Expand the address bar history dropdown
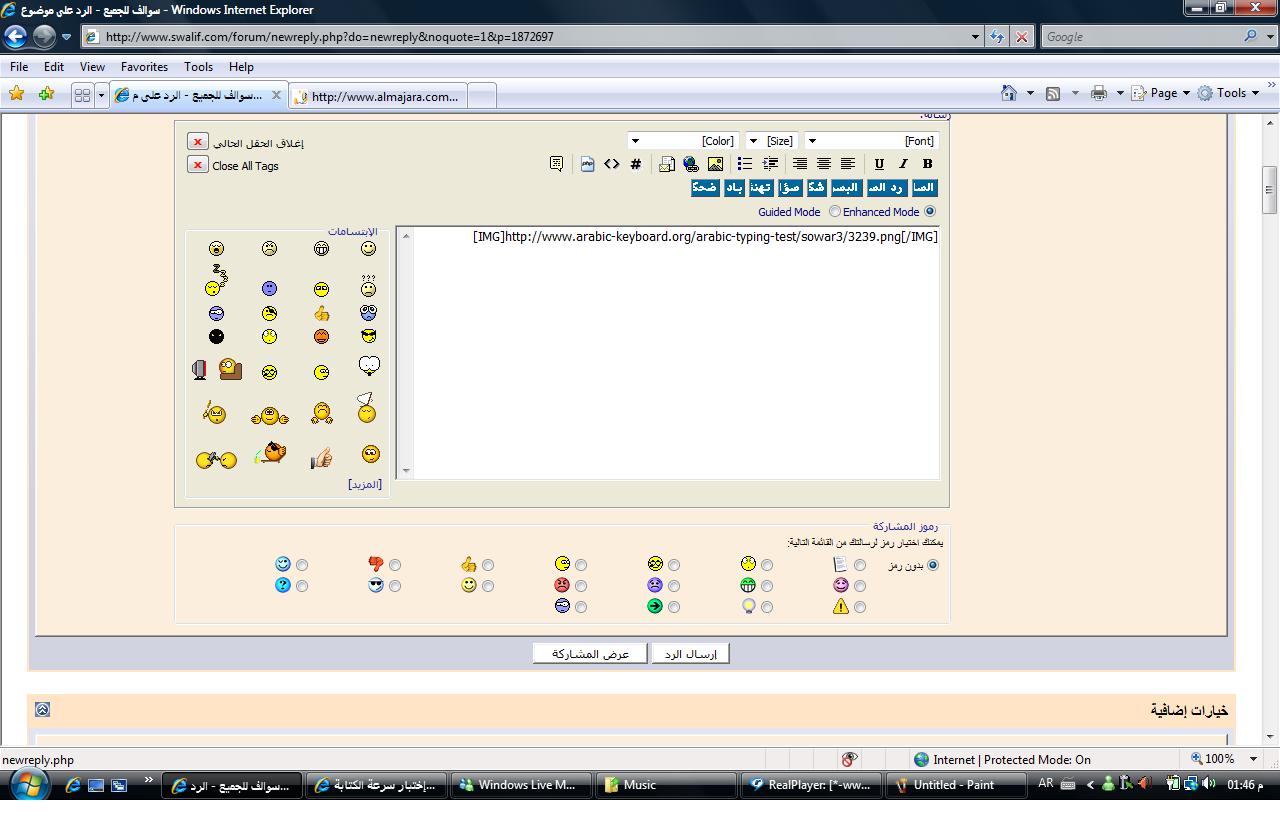1280x819 pixels. (x=976, y=37)
